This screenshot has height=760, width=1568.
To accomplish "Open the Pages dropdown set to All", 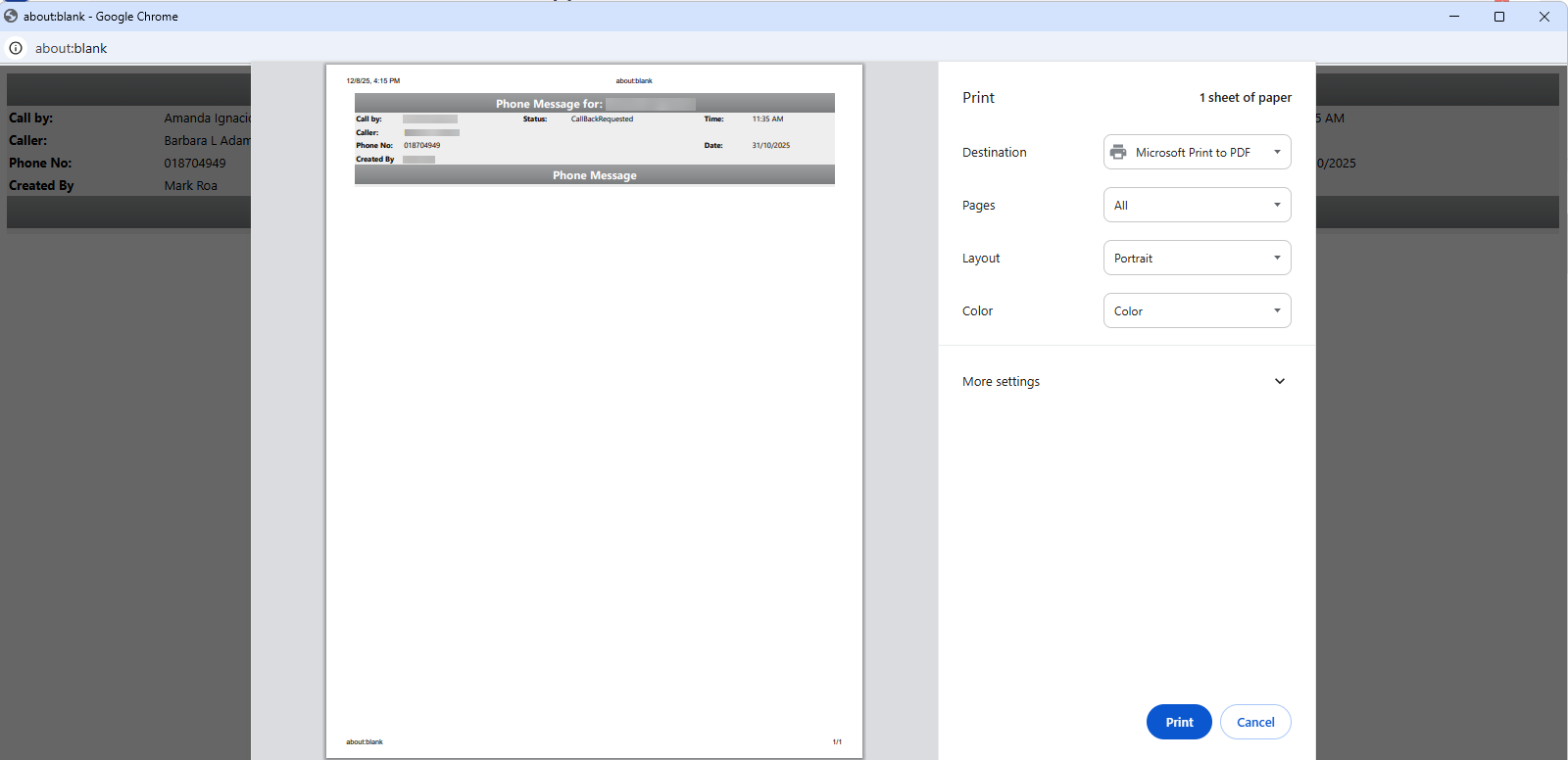I will point(1197,206).
